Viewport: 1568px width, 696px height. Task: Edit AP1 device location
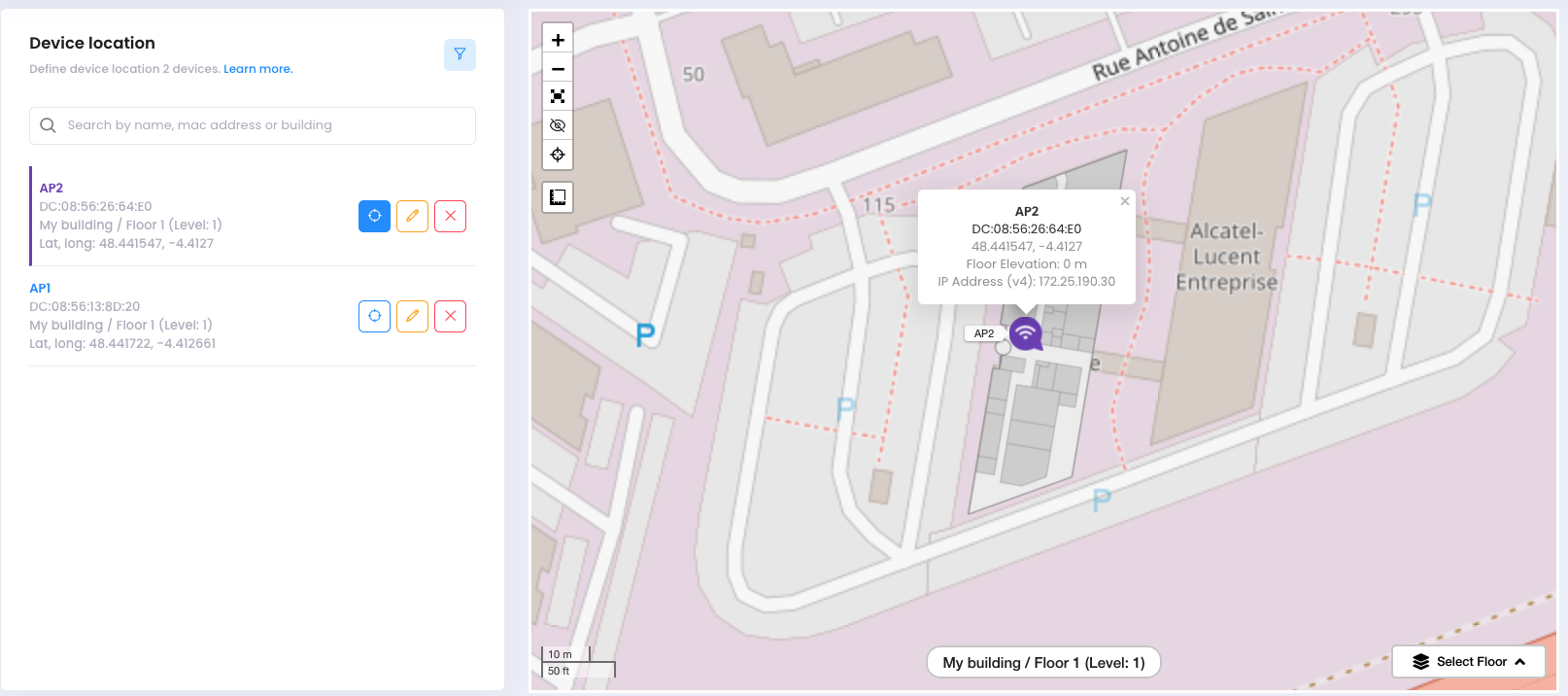point(412,316)
